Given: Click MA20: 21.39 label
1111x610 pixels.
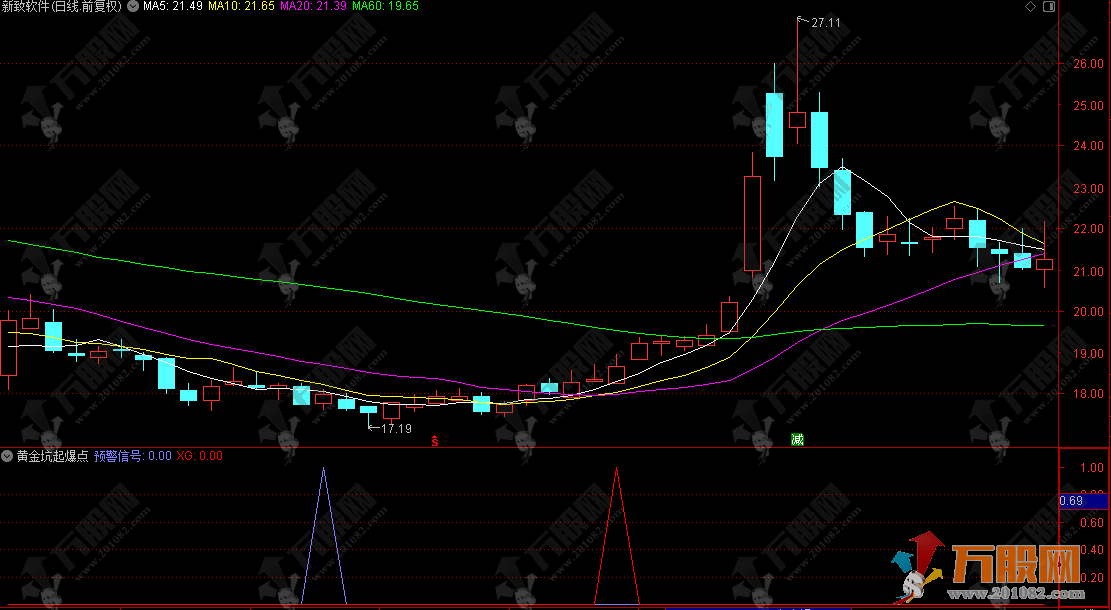Looking at the screenshot, I should pyautogui.click(x=312, y=6).
